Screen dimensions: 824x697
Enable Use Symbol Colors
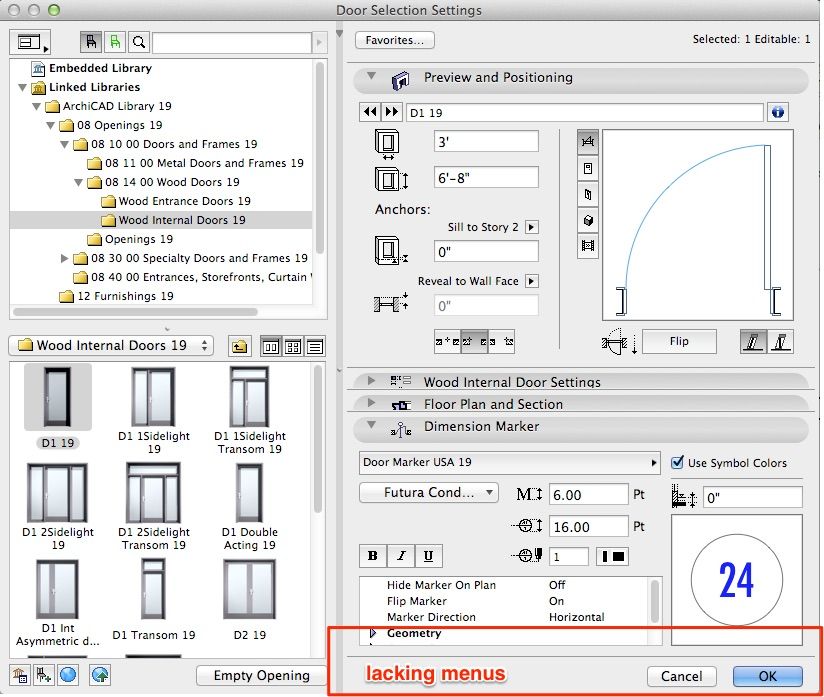(x=677, y=463)
